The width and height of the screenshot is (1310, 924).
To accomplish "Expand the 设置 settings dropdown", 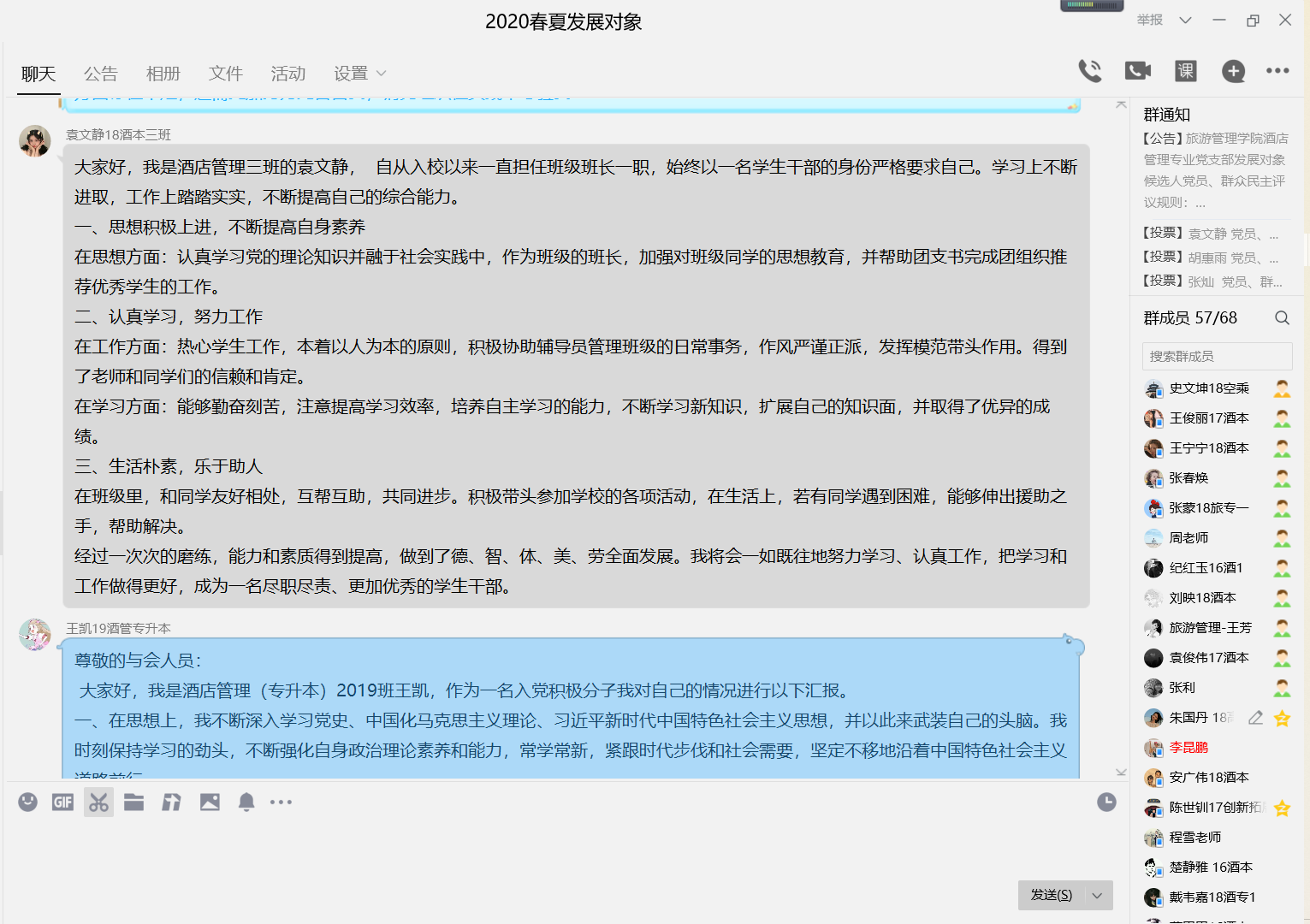I will (360, 74).
